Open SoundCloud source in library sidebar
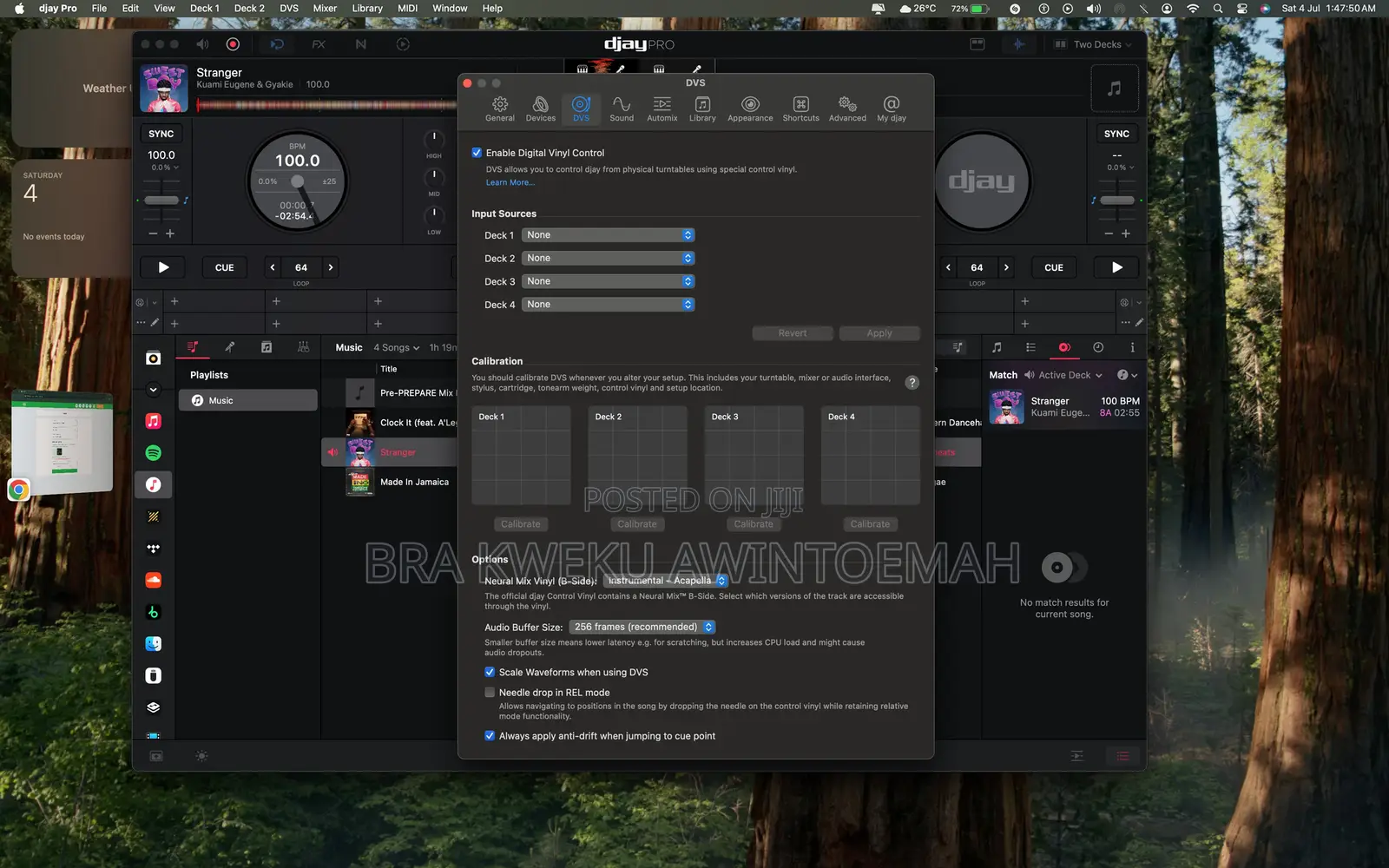This screenshot has width=1389, height=868. [x=154, y=580]
